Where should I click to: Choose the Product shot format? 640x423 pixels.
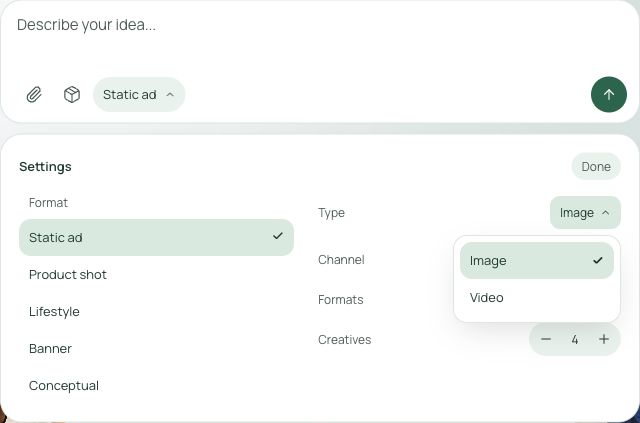(156, 274)
